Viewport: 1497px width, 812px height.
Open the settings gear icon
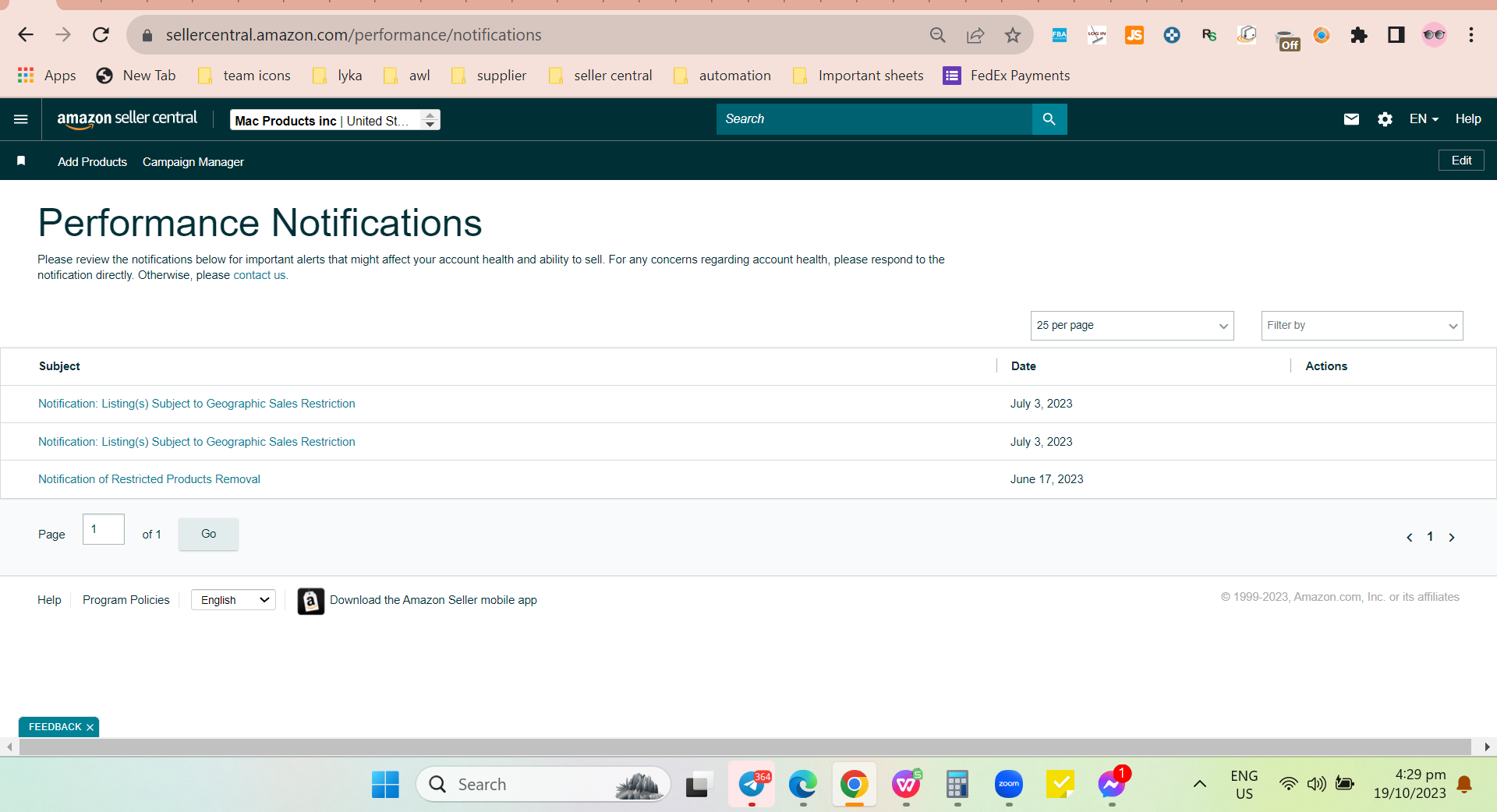coord(1385,119)
